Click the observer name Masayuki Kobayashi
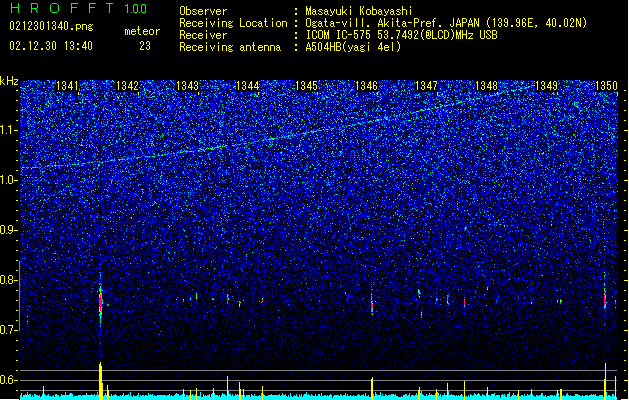Image resolution: width=629 pixels, height=400 pixels. (x=359, y=11)
